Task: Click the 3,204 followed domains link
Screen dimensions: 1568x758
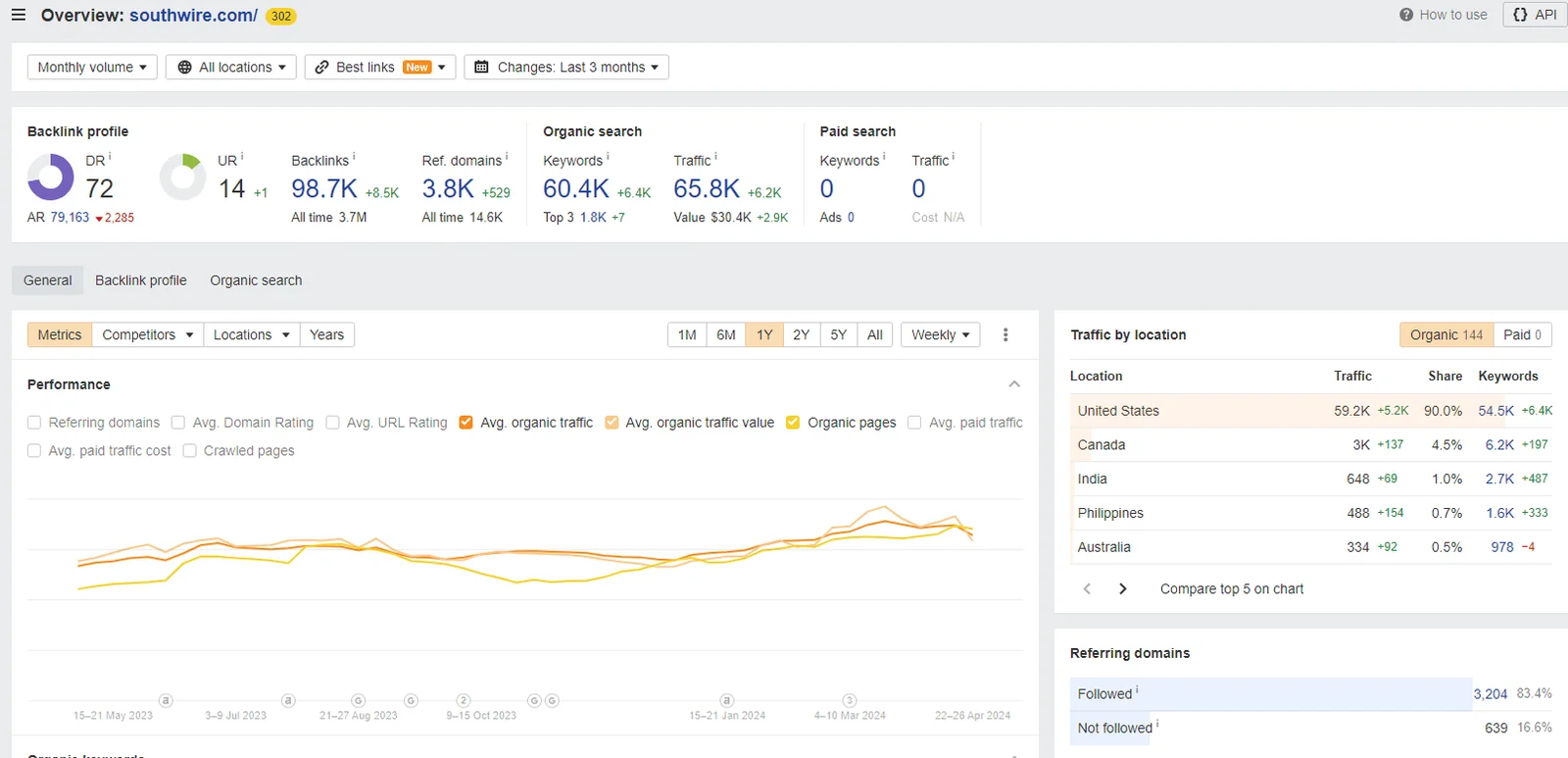Action: pyautogui.click(x=1491, y=694)
